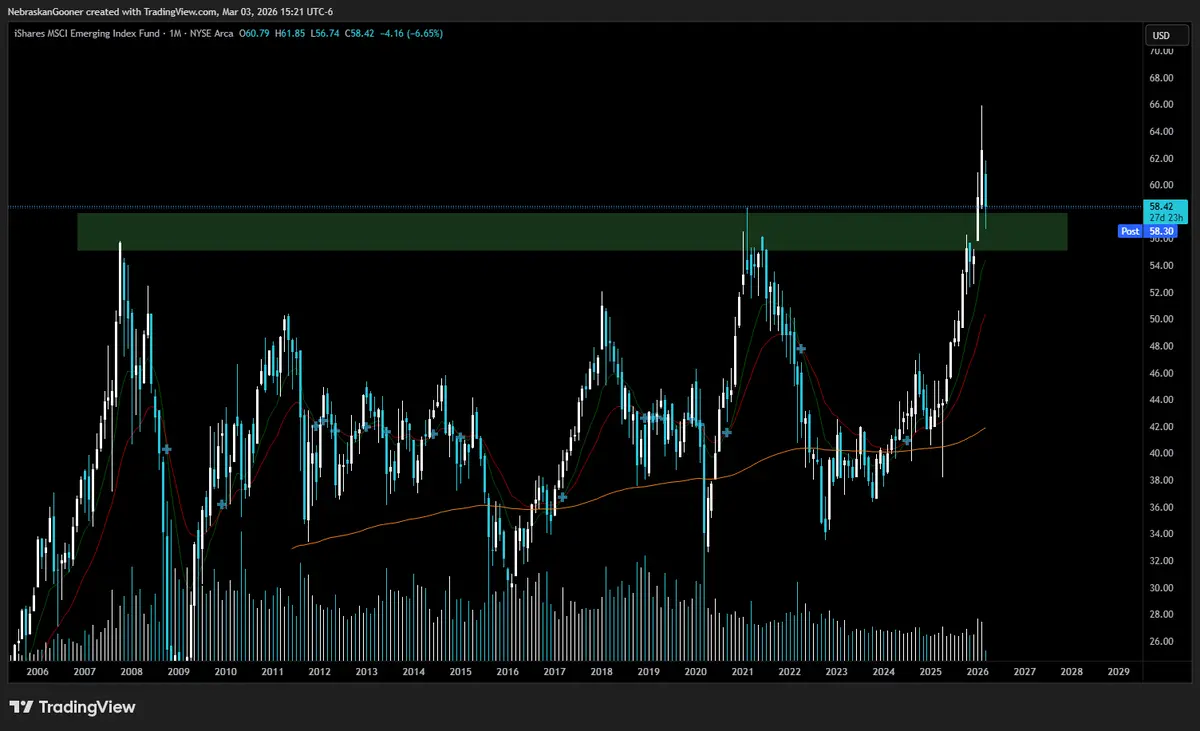Viewport: 1200px width, 731px height.
Task: Click the 66.00 price axis label
Action: click(1161, 105)
